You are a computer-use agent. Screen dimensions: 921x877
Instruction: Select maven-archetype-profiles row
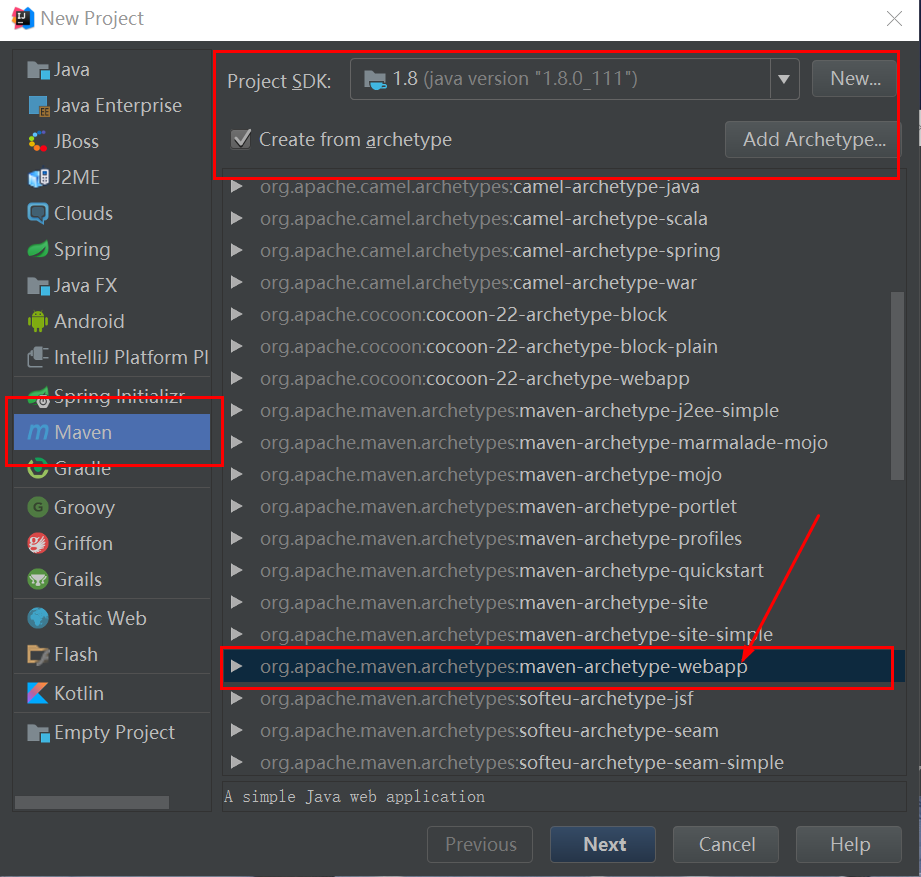pos(563,539)
